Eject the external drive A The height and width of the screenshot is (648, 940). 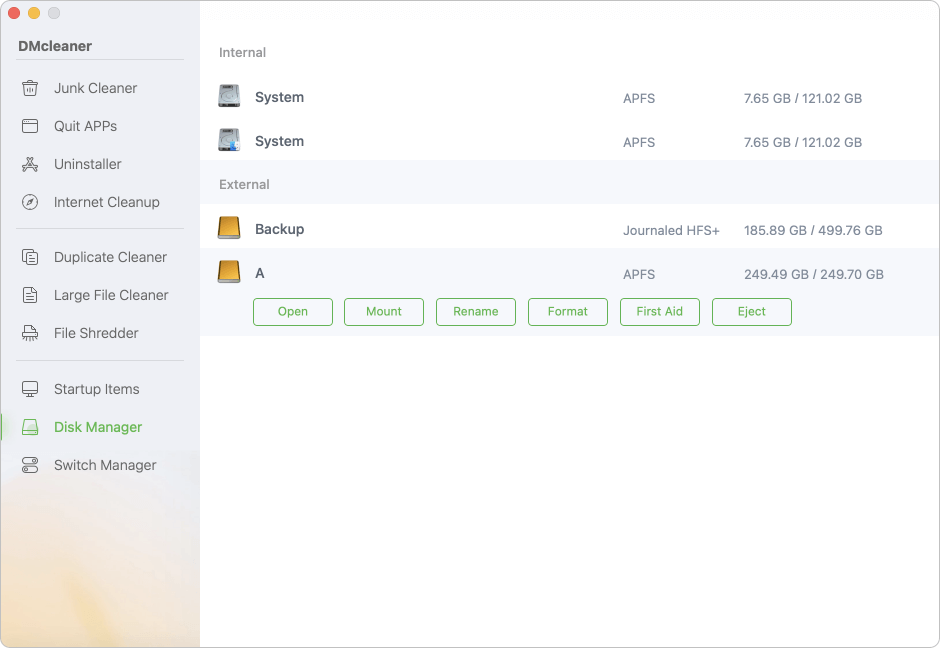pyautogui.click(x=751, y=311)
